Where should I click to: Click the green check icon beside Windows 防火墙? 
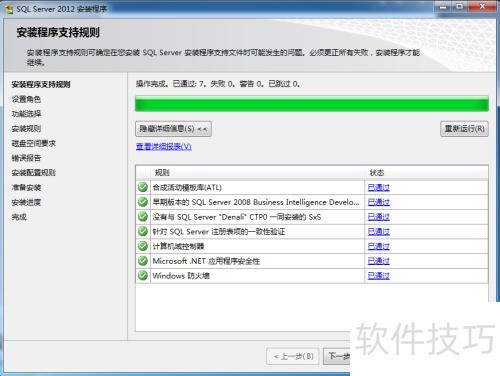(143, 275)
